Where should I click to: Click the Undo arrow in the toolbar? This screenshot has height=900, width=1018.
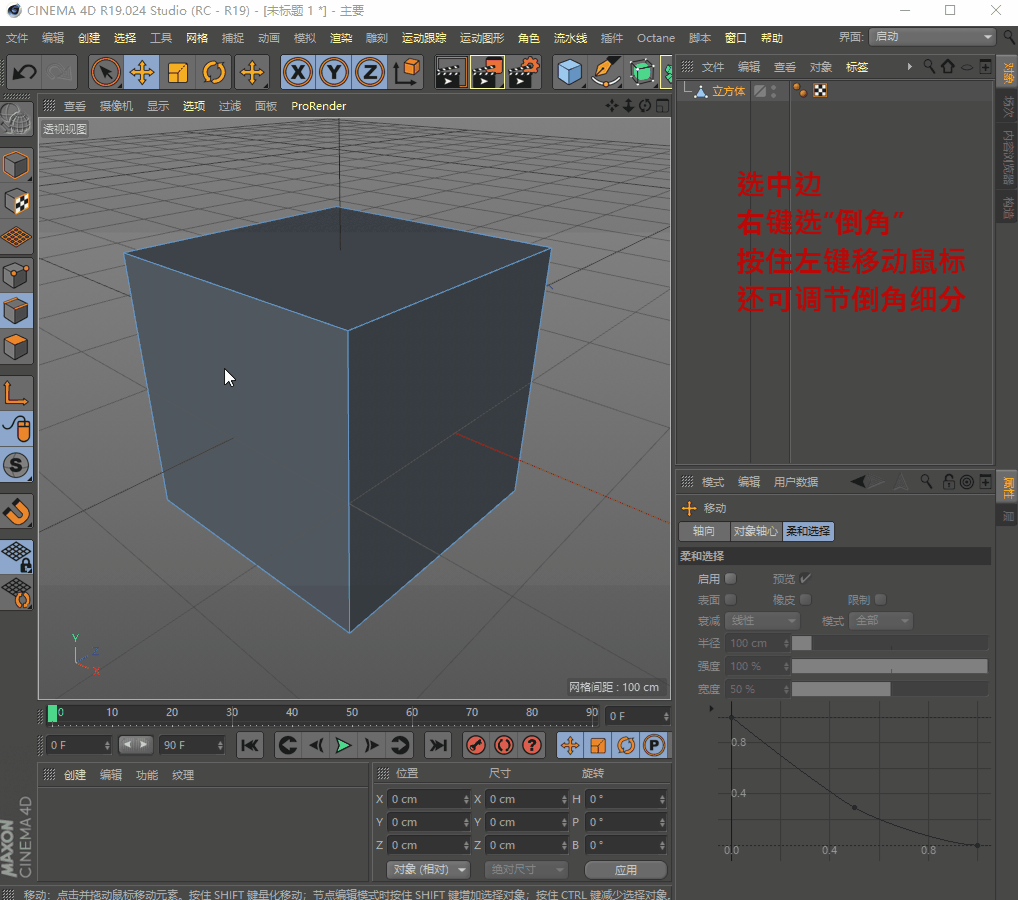tap(24, 73)
